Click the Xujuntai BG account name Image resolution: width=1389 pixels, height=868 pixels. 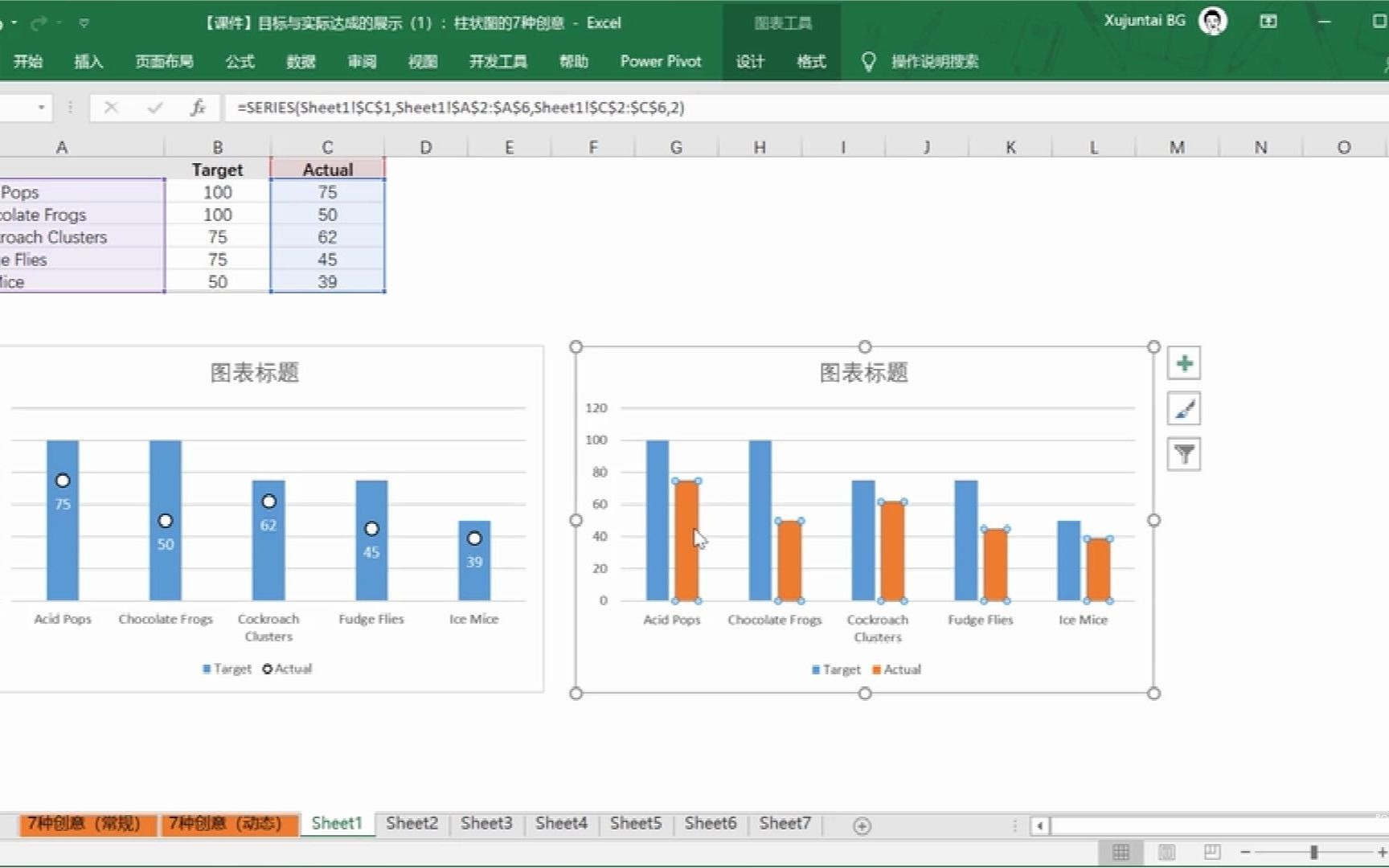[1145, 21]
